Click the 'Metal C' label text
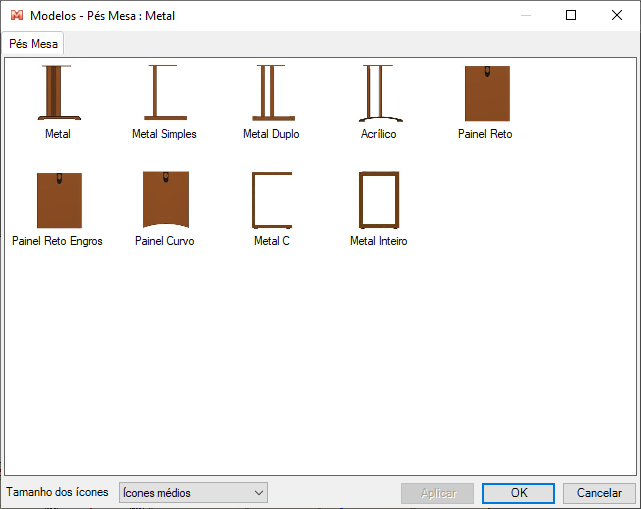 (272, 241)
